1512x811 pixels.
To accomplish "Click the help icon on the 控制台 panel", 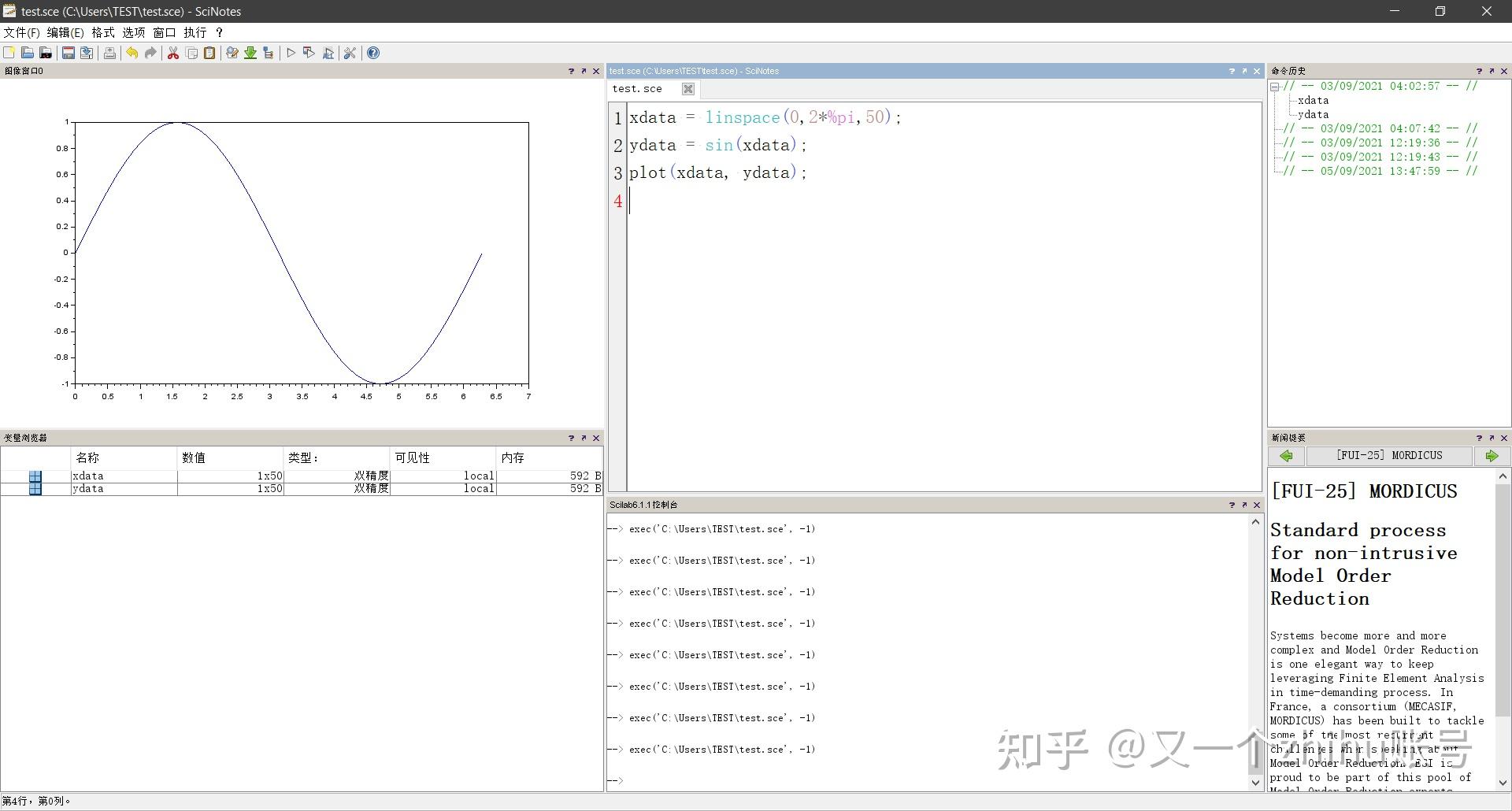I will (1232, 505).
